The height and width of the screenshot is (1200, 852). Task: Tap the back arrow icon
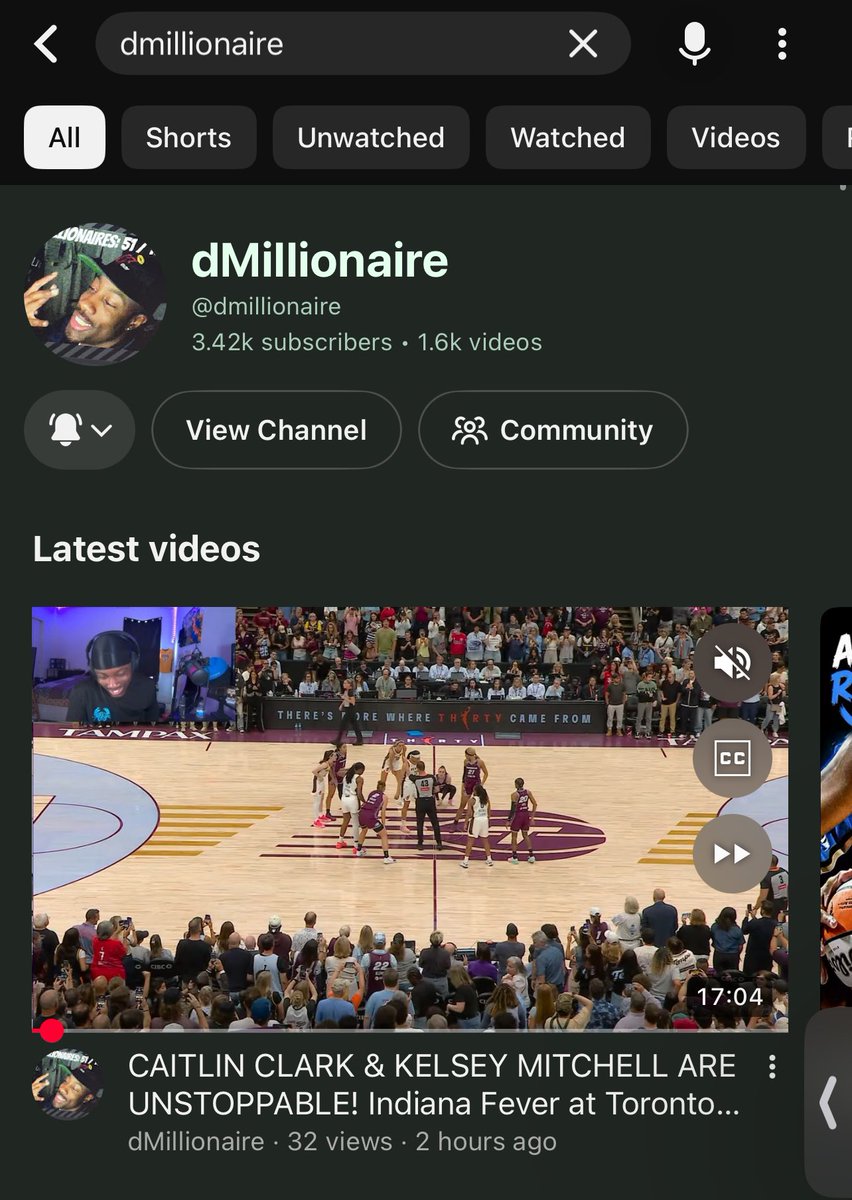pos(46,44)
